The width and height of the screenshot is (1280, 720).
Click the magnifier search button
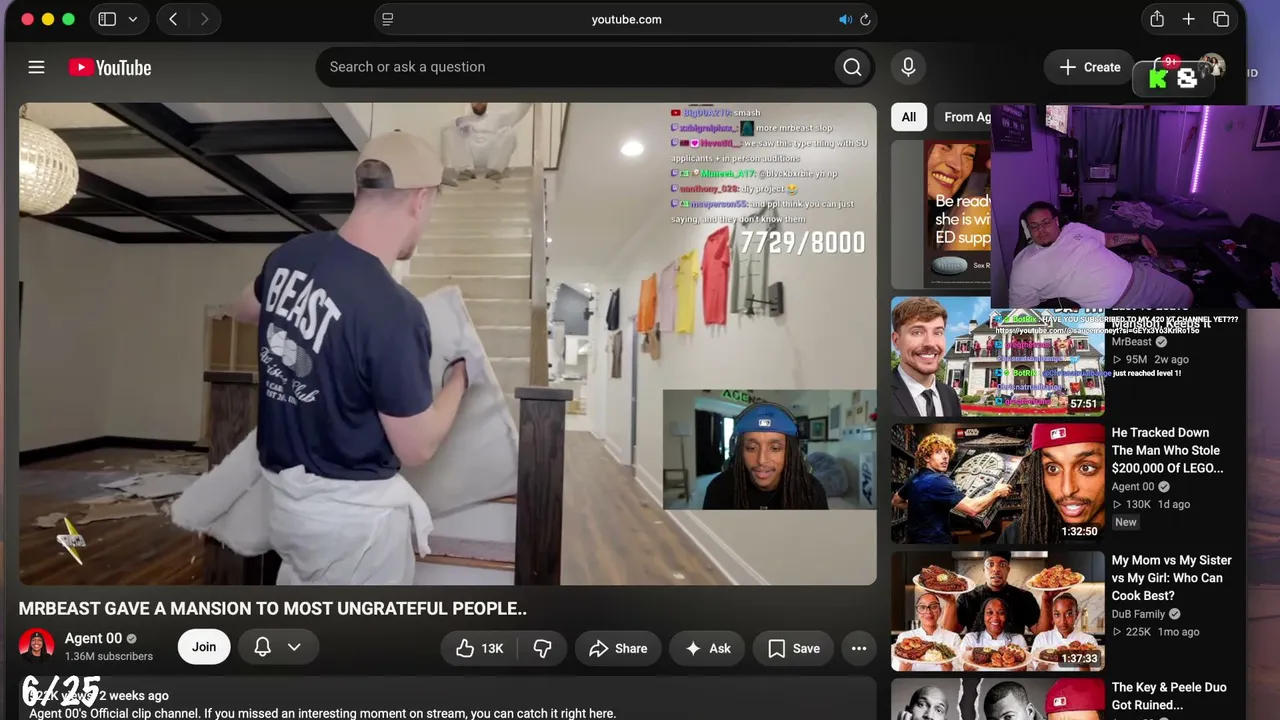click(x=852, y=67)
